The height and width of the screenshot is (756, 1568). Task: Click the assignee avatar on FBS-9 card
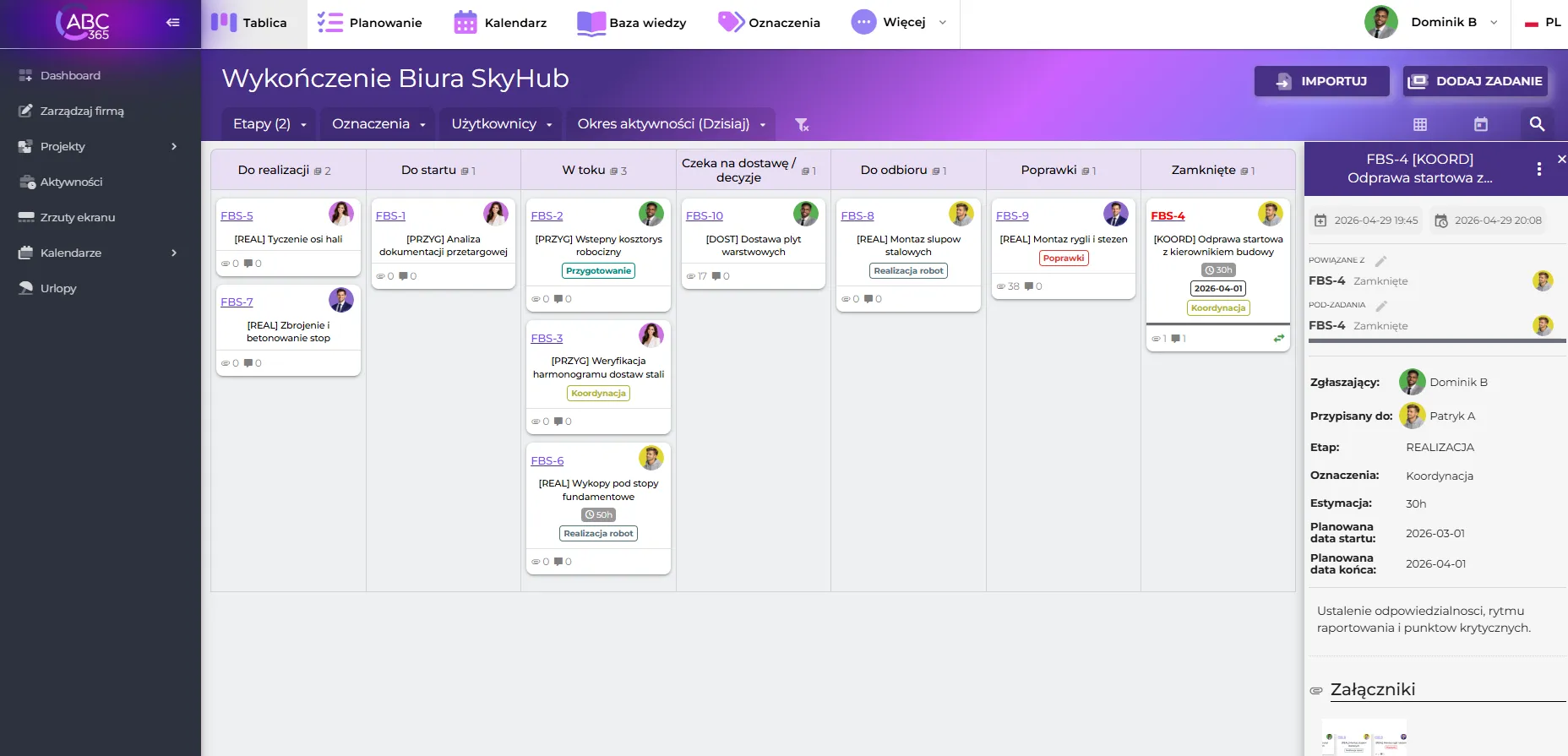1116,214
